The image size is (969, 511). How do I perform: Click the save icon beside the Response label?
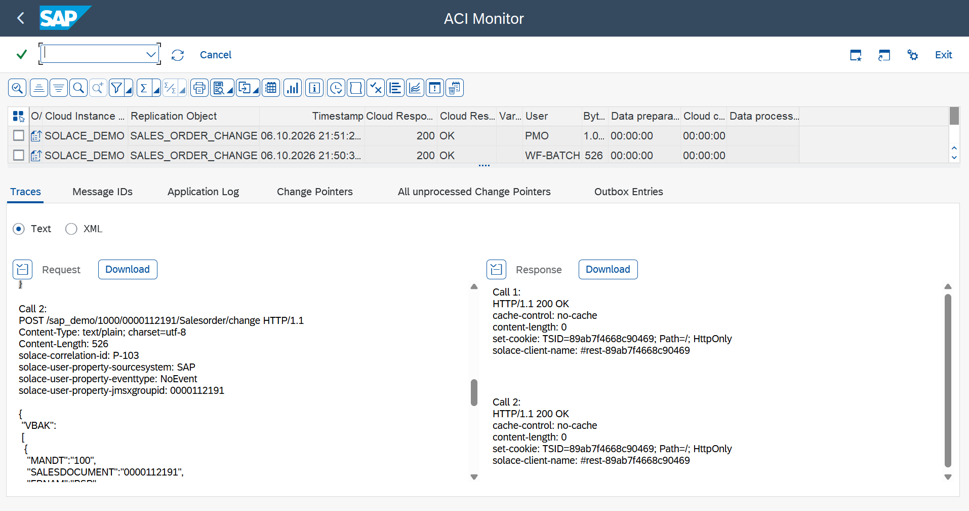point(496,269)
